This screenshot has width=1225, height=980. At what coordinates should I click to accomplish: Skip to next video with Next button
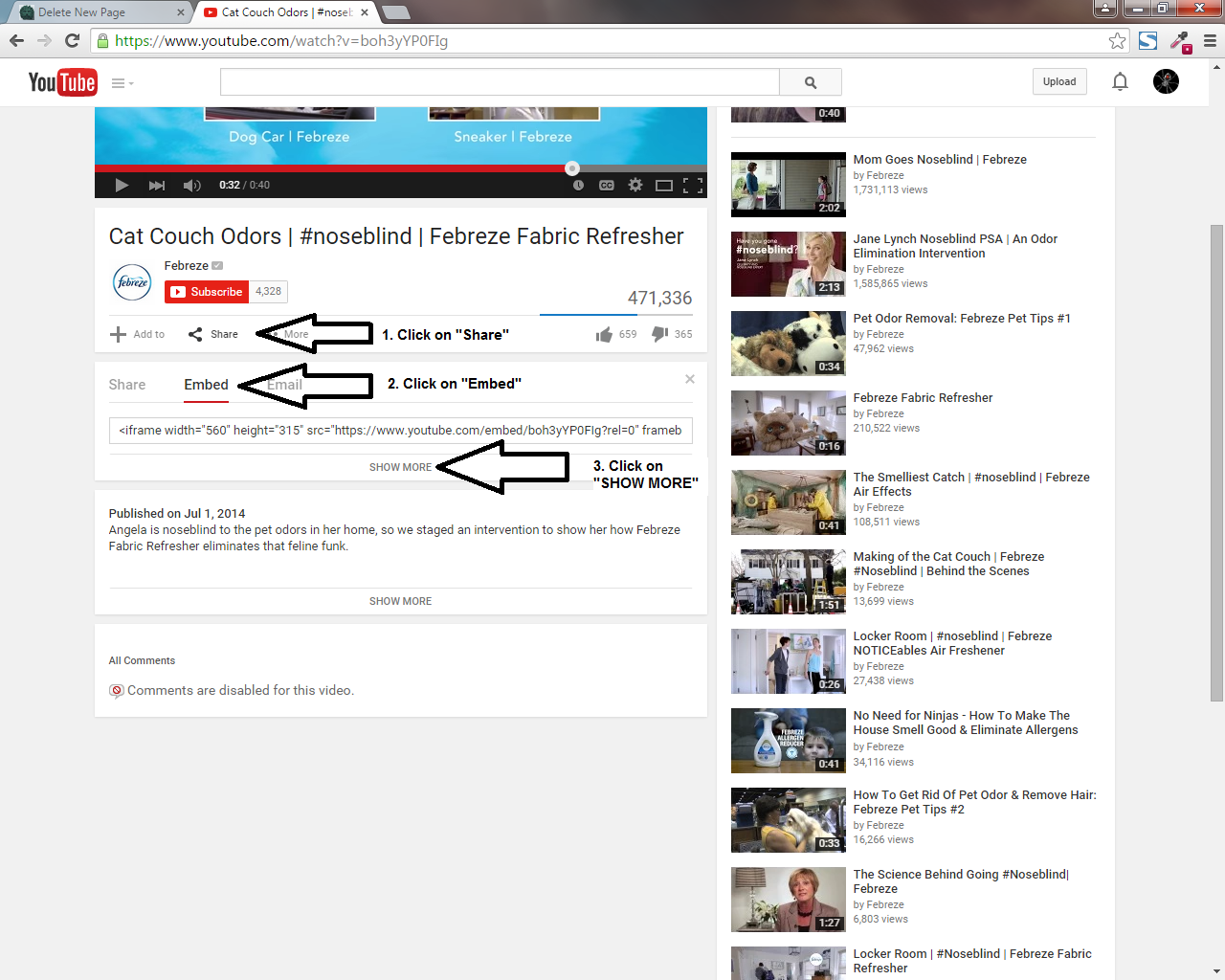tap(157, 186)
